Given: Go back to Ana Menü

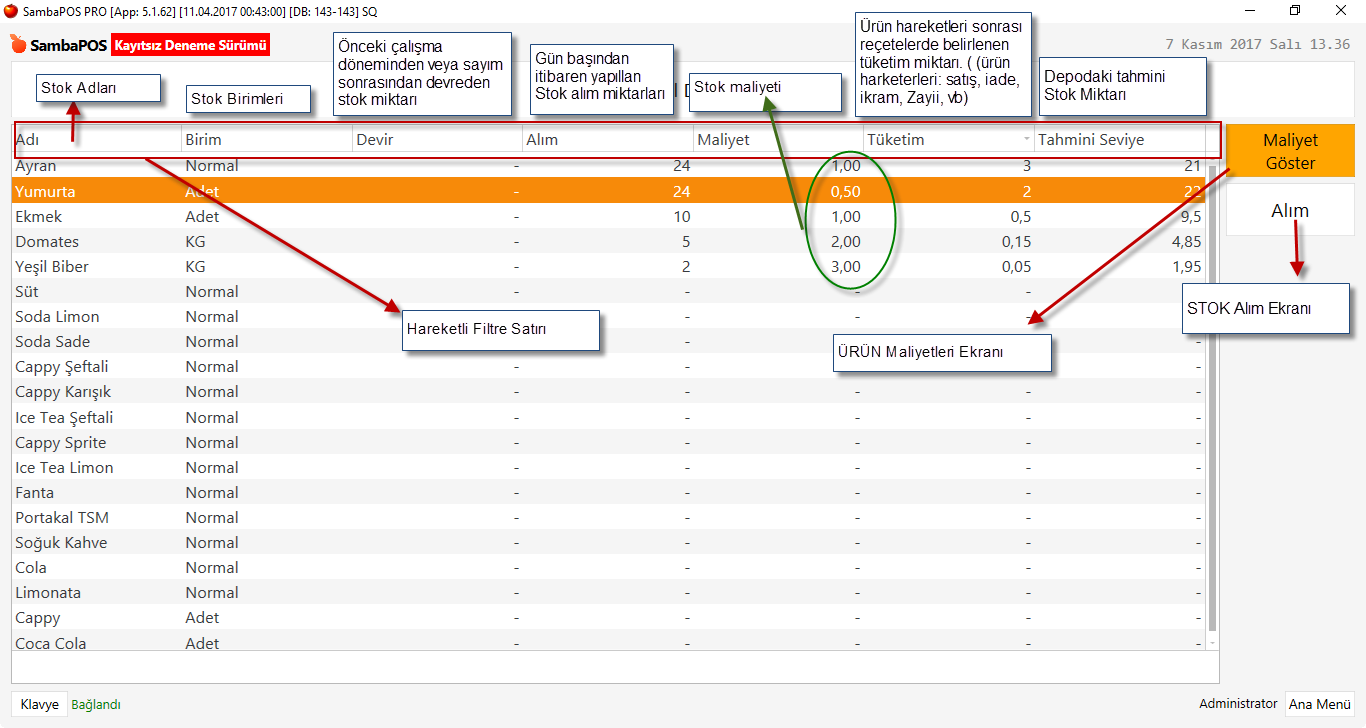Looking at the screenshot, I should tap(1319, 704).
